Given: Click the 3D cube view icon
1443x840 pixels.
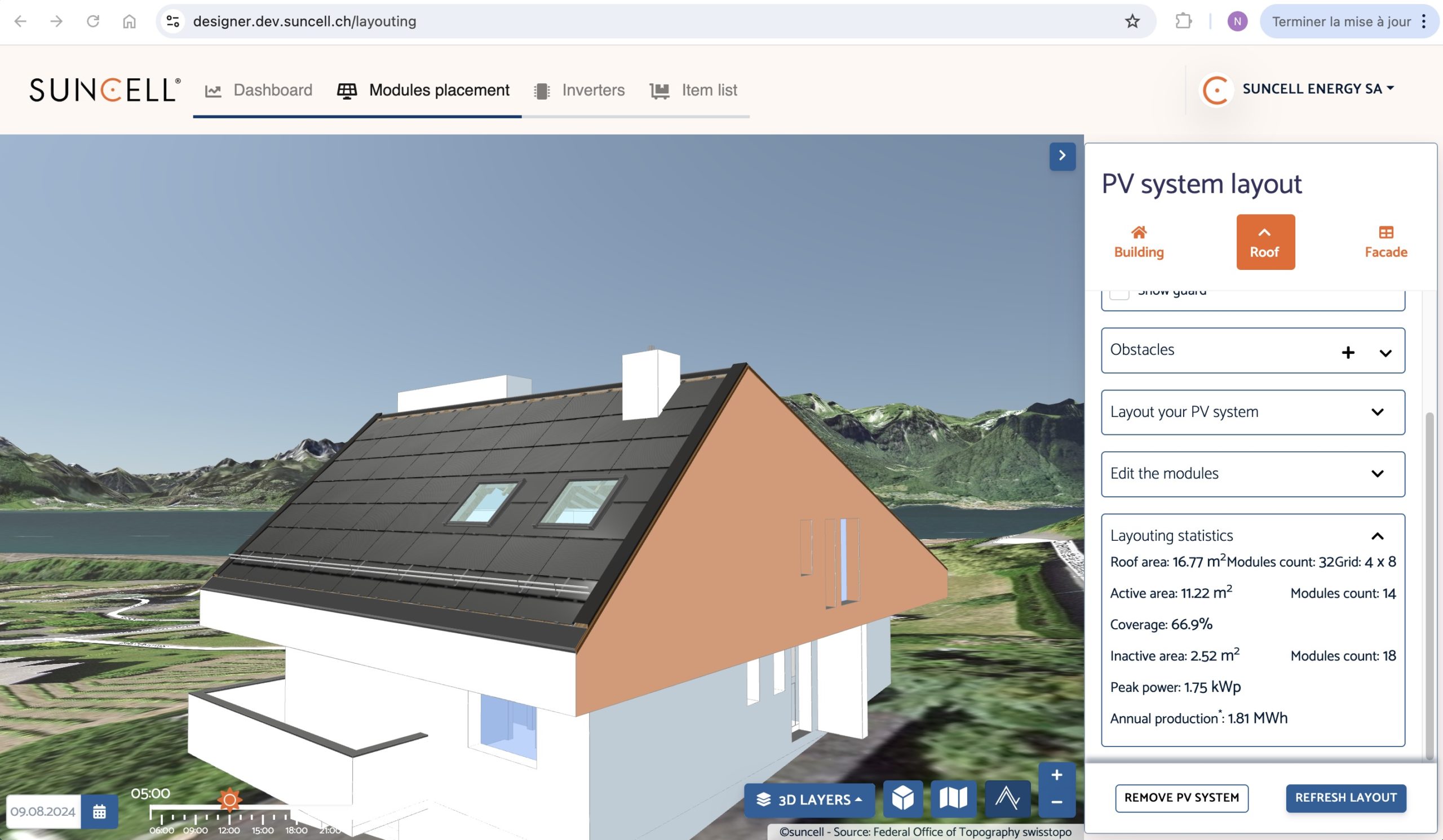Looking at the screenshot, I should [902, 798].
